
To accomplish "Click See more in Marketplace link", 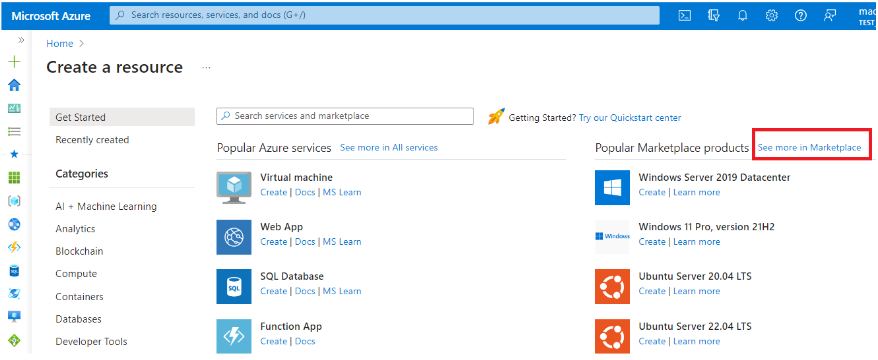I will (809, 148).
